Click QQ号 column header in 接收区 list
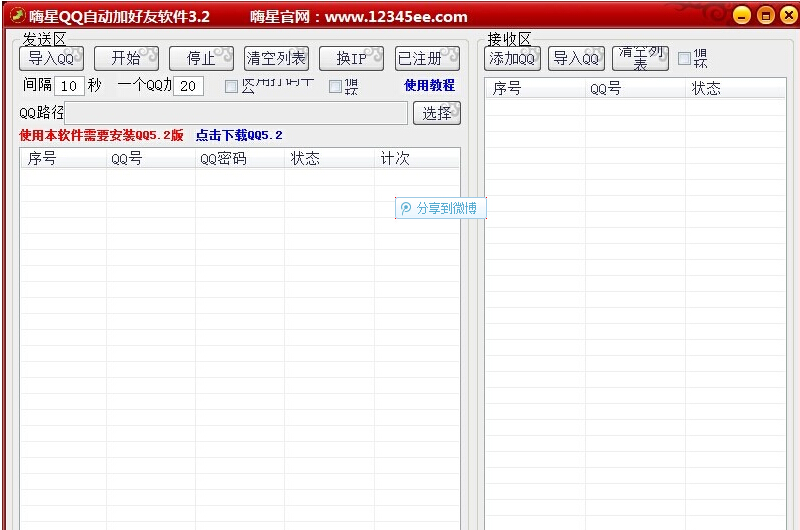This screenshot has height=530, width=800. point(635,88)
